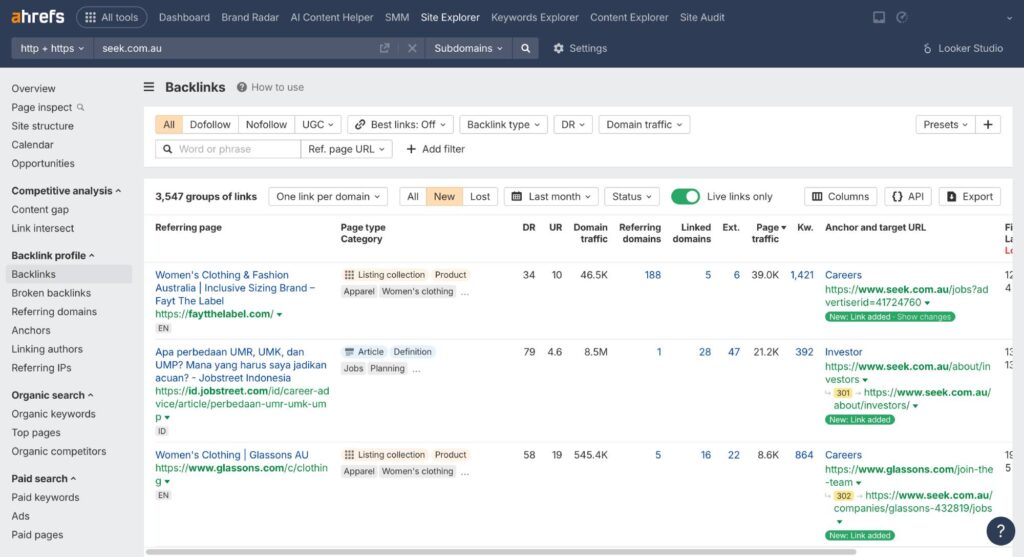
Task: Click the Ahrefs logo
Action: coord(38,17)
